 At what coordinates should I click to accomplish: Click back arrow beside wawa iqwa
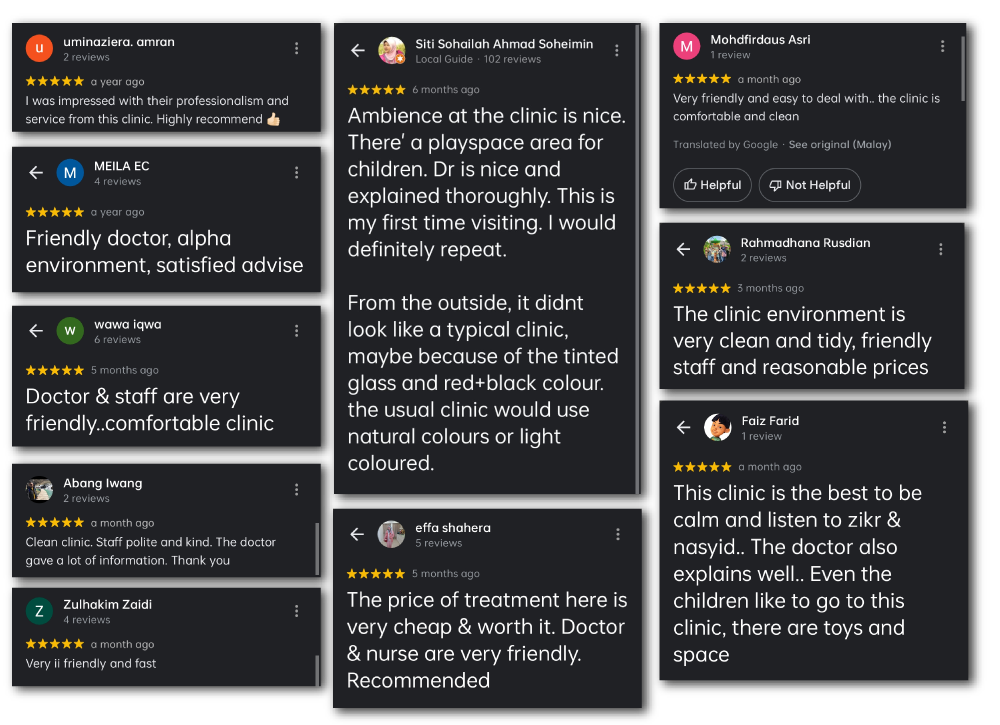click(36, 331)
